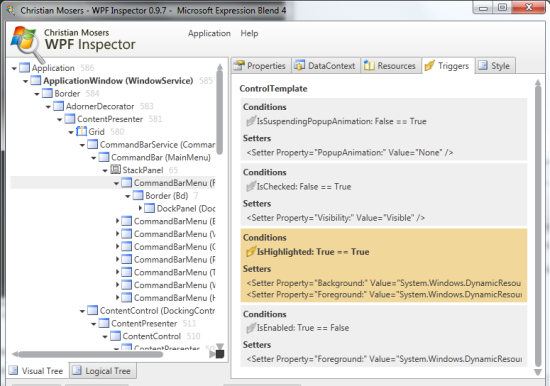Click the DataContext tab icon

(299, 65)
